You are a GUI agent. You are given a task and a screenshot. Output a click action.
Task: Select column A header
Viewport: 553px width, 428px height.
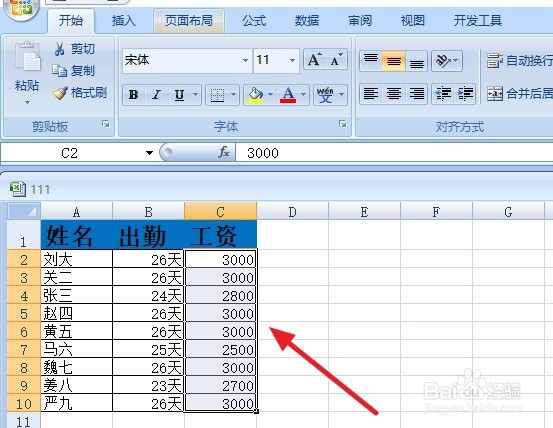[77, 212]
